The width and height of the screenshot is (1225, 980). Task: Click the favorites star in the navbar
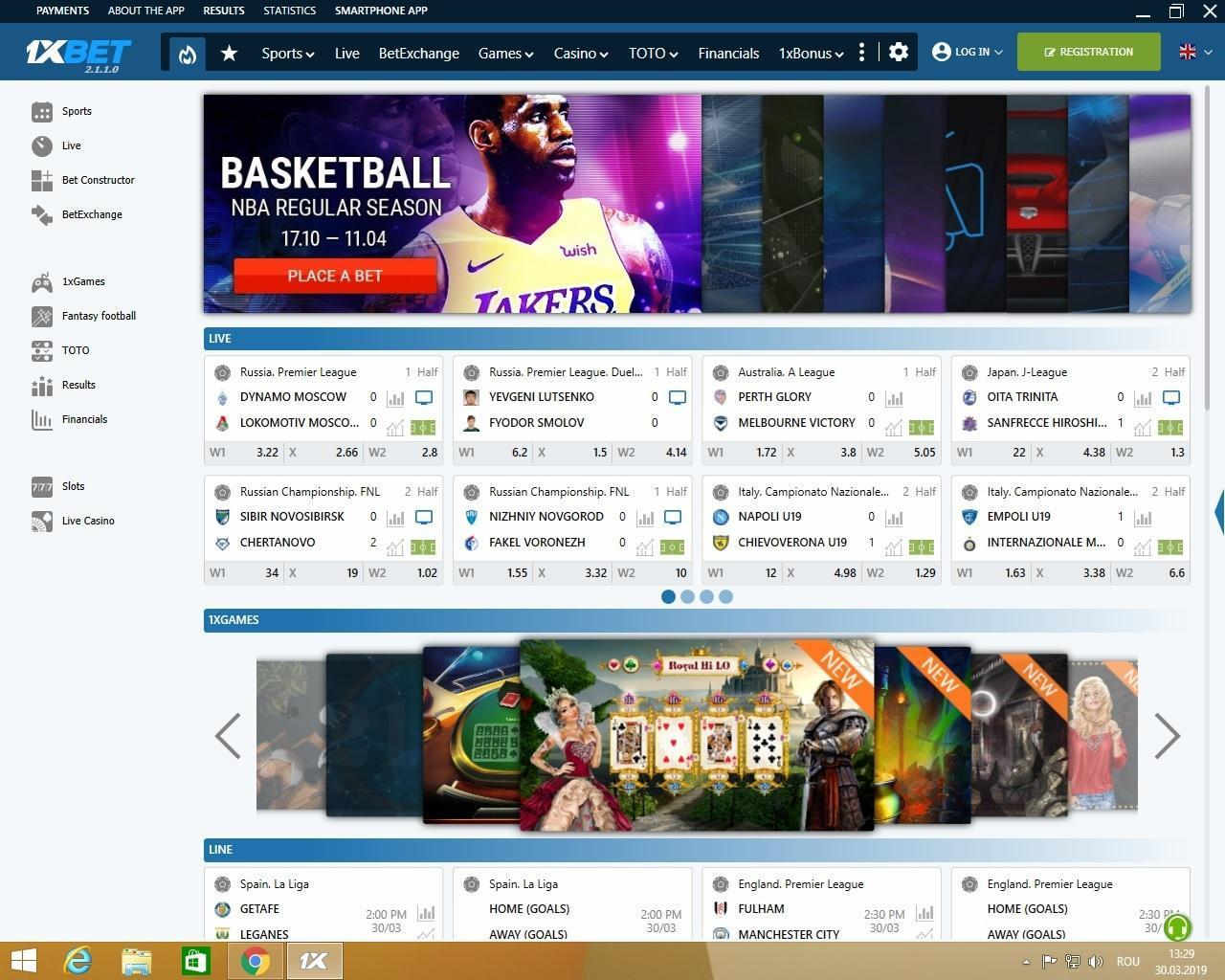click(x=229, y=53)
